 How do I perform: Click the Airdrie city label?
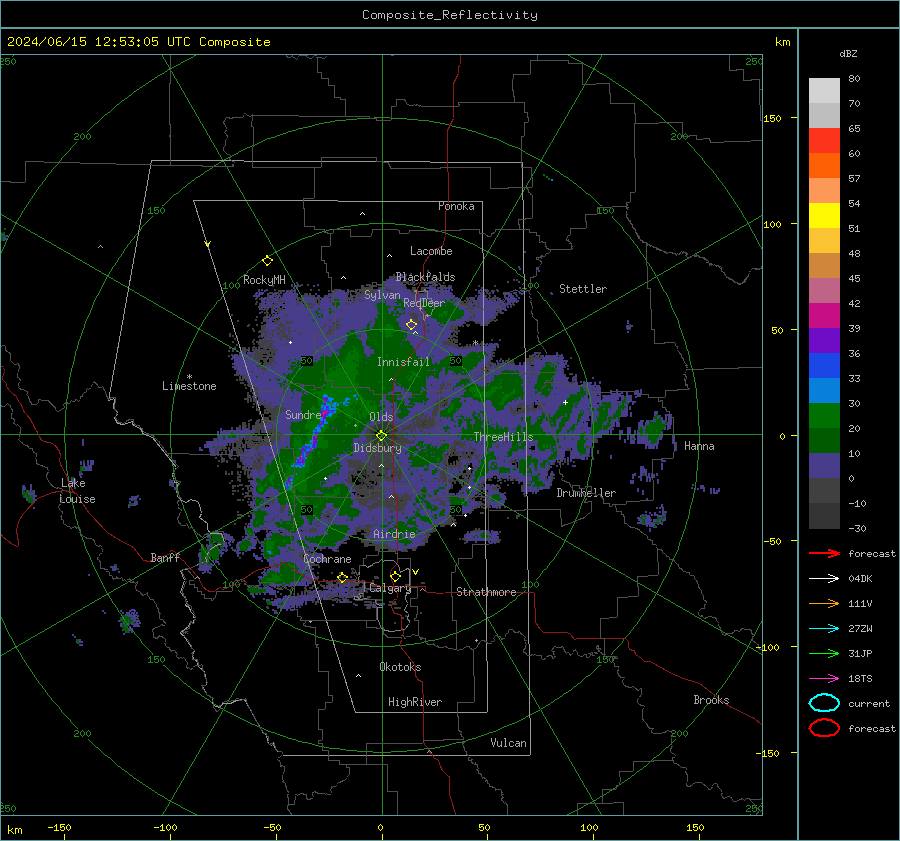click(394, 534)
